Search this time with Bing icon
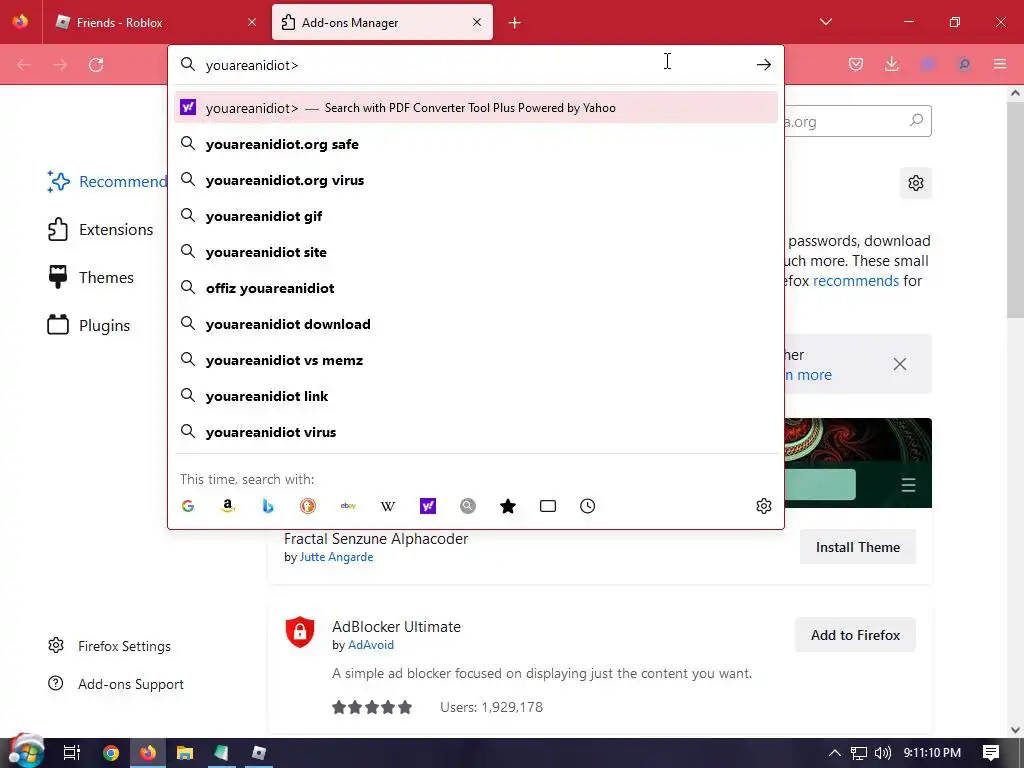This screenshot has width=1024, height=768. [268, 506]
